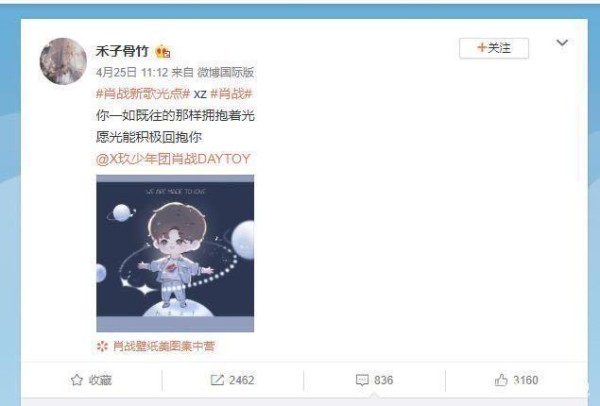Viewport: 600px width, 406px height.
Task: Click the username 禾子骨竹
Action: [122, 51]
